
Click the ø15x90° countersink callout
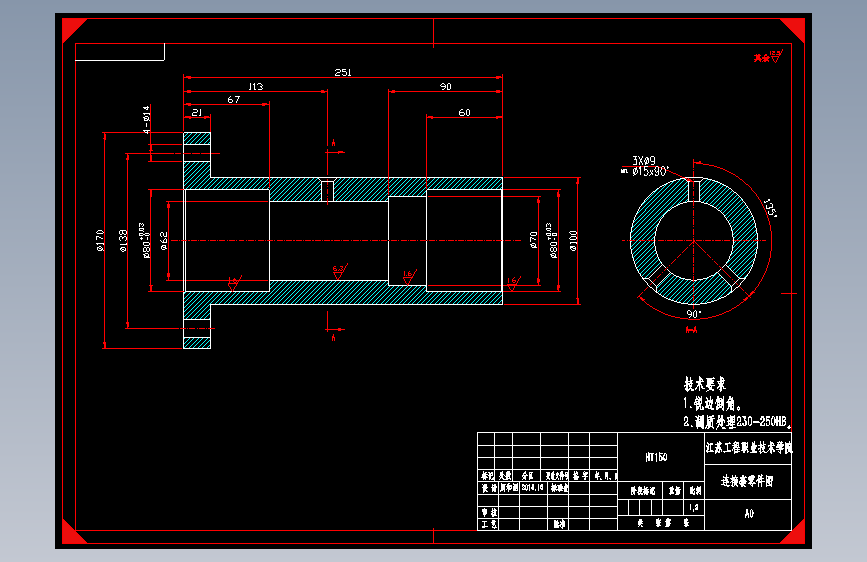coord(650,171)
